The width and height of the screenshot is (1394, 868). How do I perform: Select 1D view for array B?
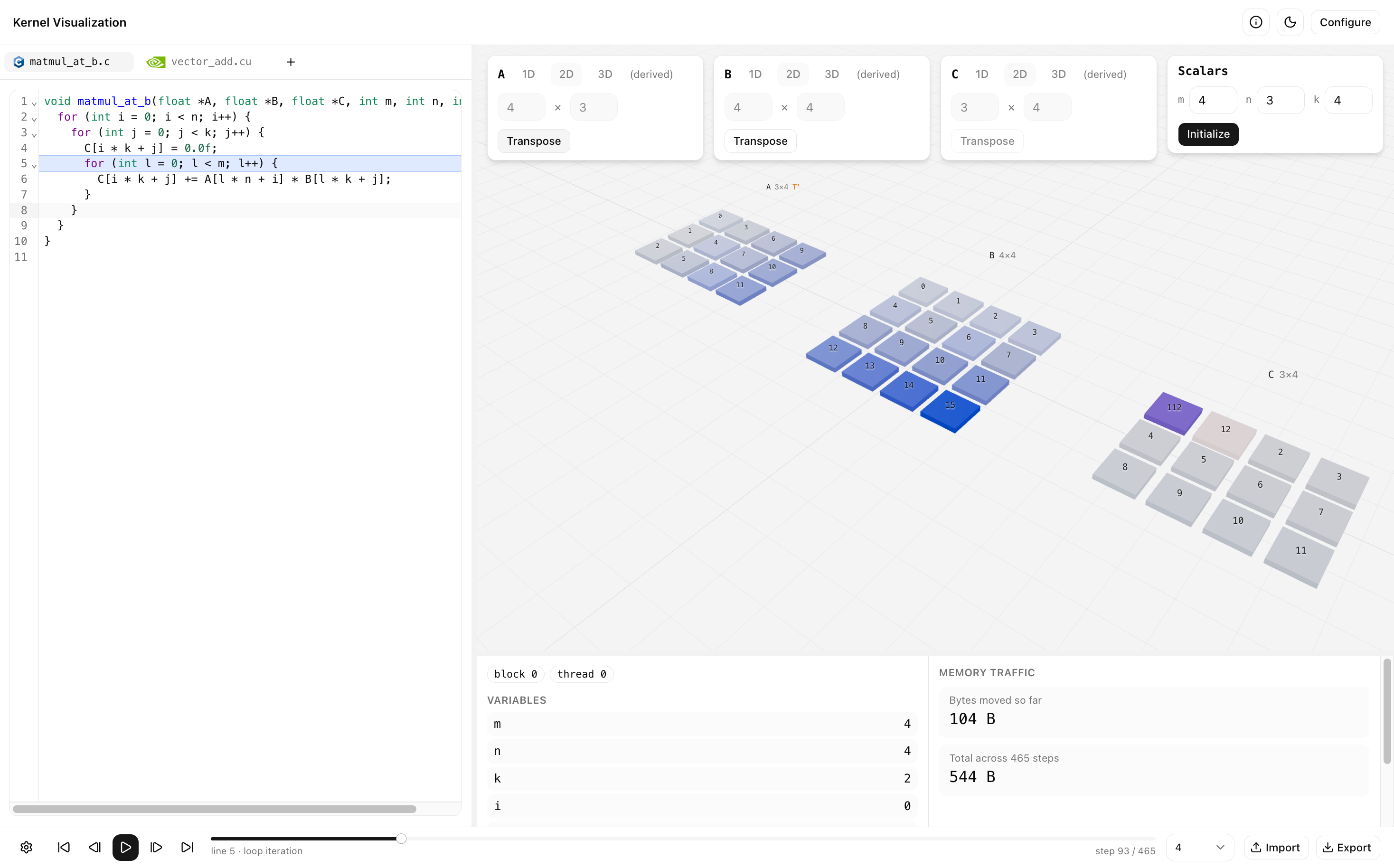[x=755, y=74]
